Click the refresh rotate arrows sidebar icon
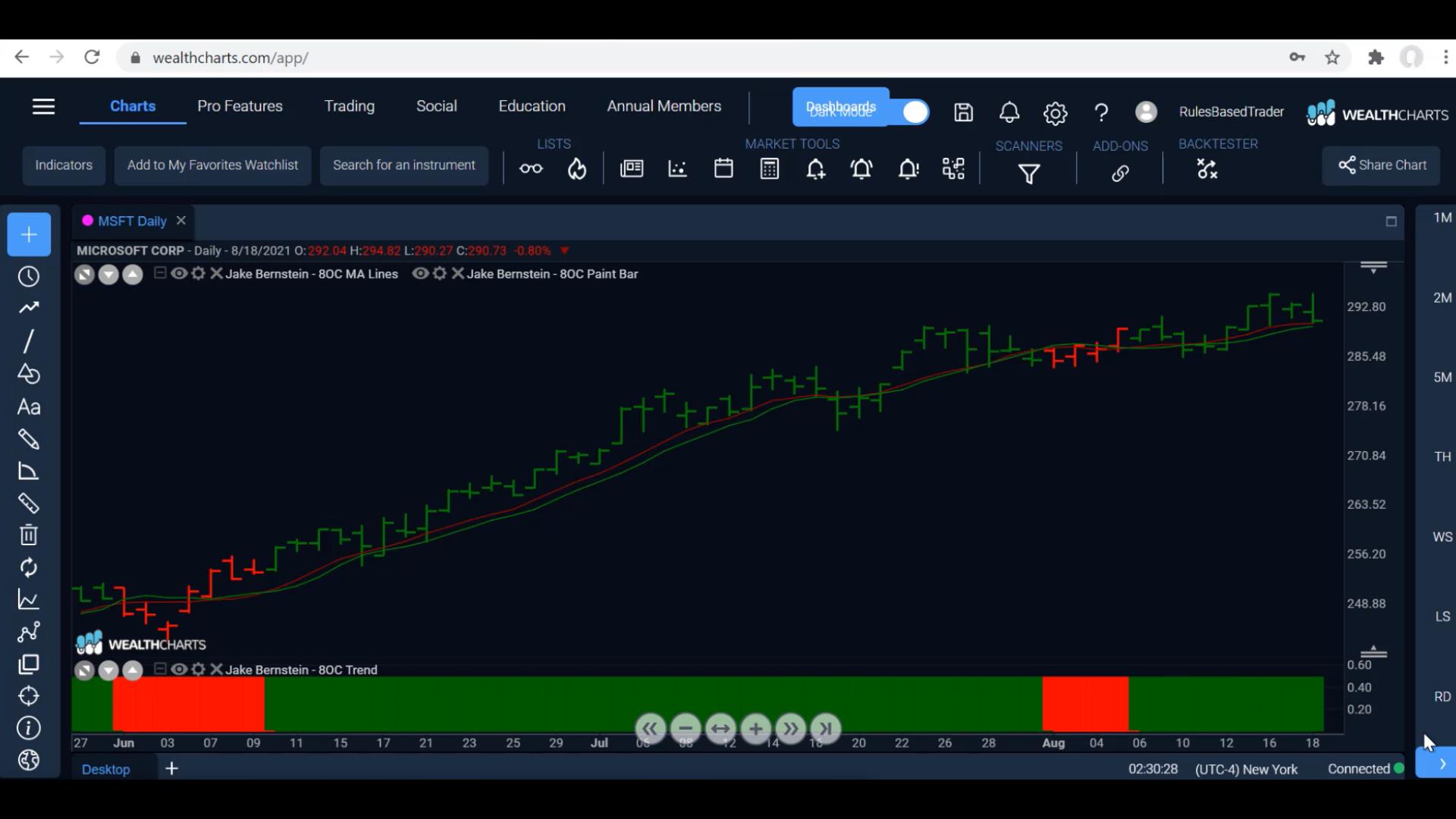The image size is (1456, 819). click(x=29, y=567)
